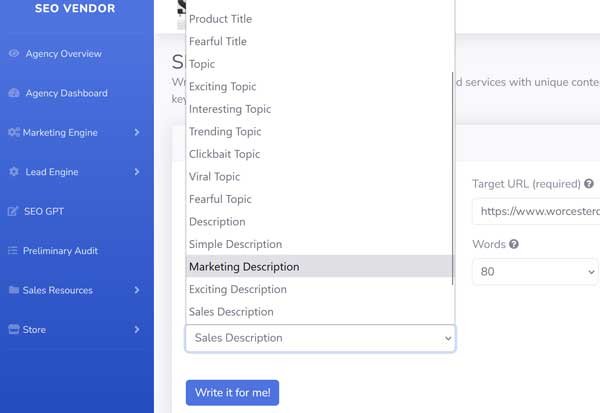Screen dimensions: 600x413
Task: Choose Marketing Description from the list
Action: tap(244, 267)
